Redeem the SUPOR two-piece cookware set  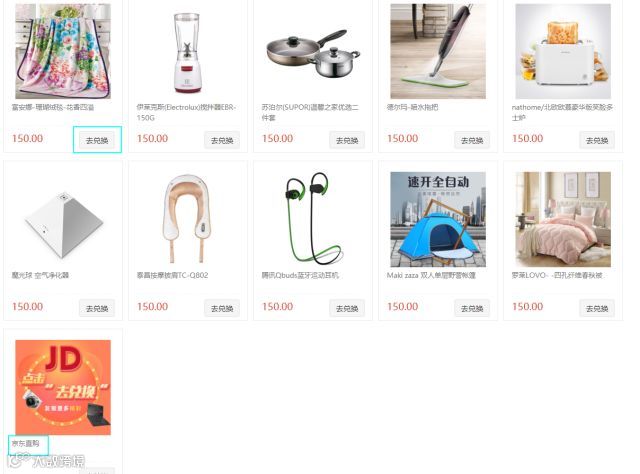point(347,140)
